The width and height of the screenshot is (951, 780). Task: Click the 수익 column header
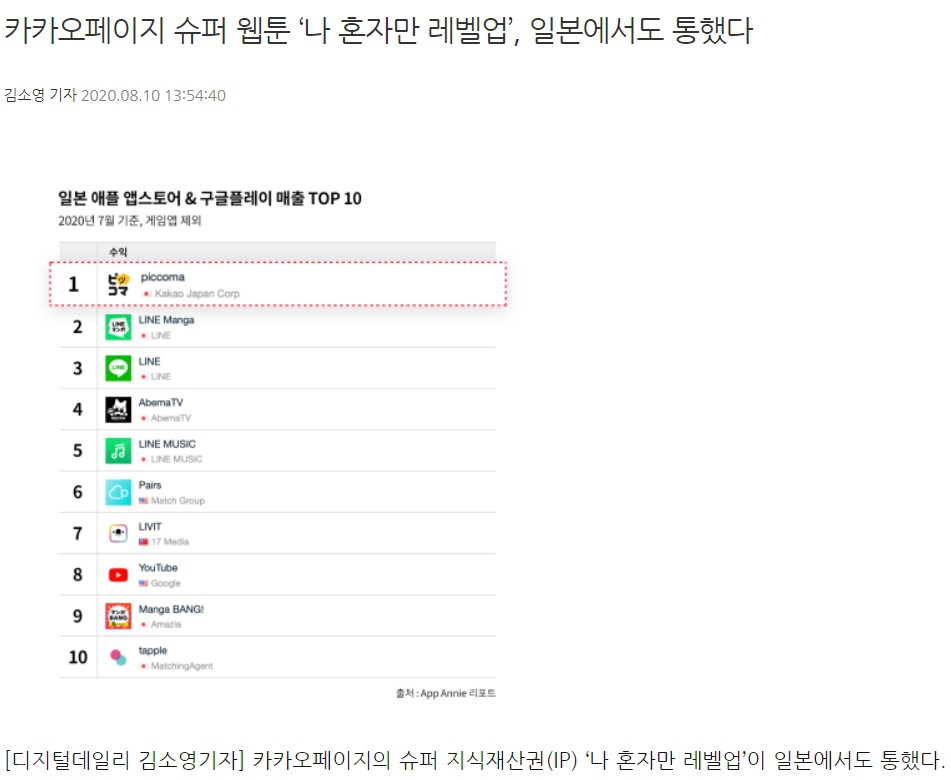118,252
